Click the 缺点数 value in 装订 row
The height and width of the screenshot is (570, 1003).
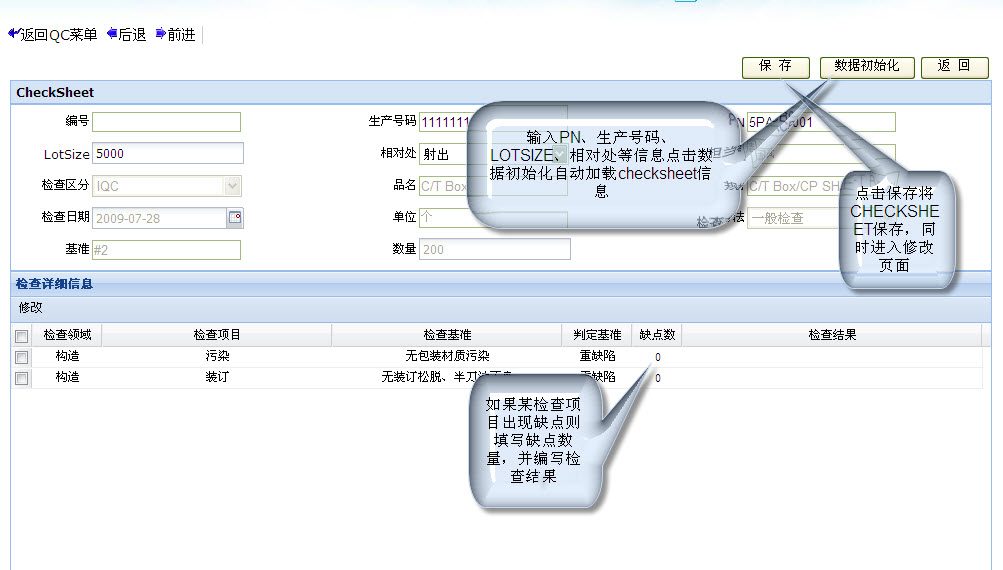(x=658, y=378)
